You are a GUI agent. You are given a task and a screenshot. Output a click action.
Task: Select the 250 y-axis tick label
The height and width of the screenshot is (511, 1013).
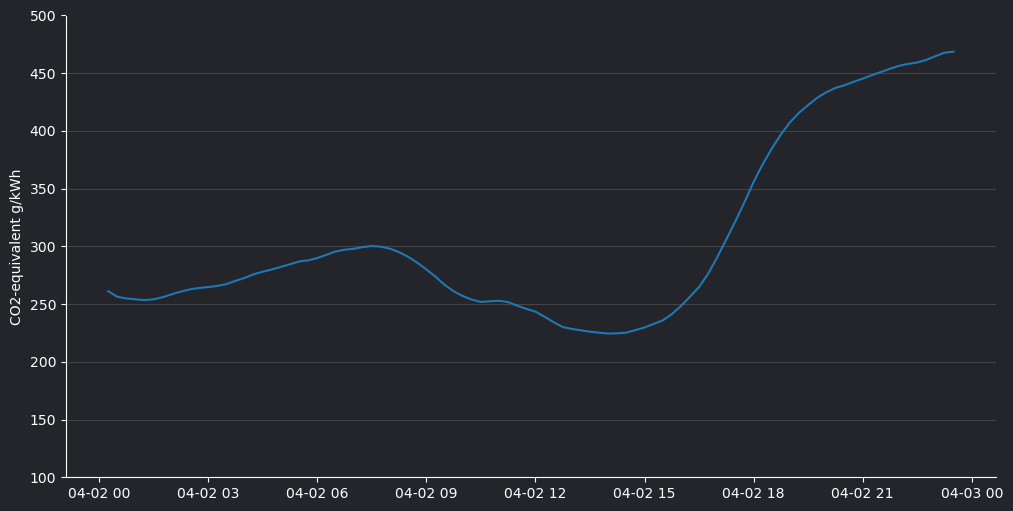pyautogui.click(x=42, y=305)
